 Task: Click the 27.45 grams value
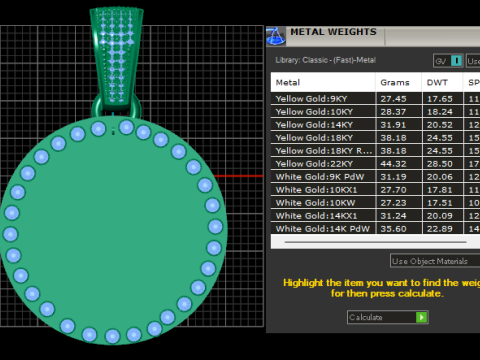393,99
